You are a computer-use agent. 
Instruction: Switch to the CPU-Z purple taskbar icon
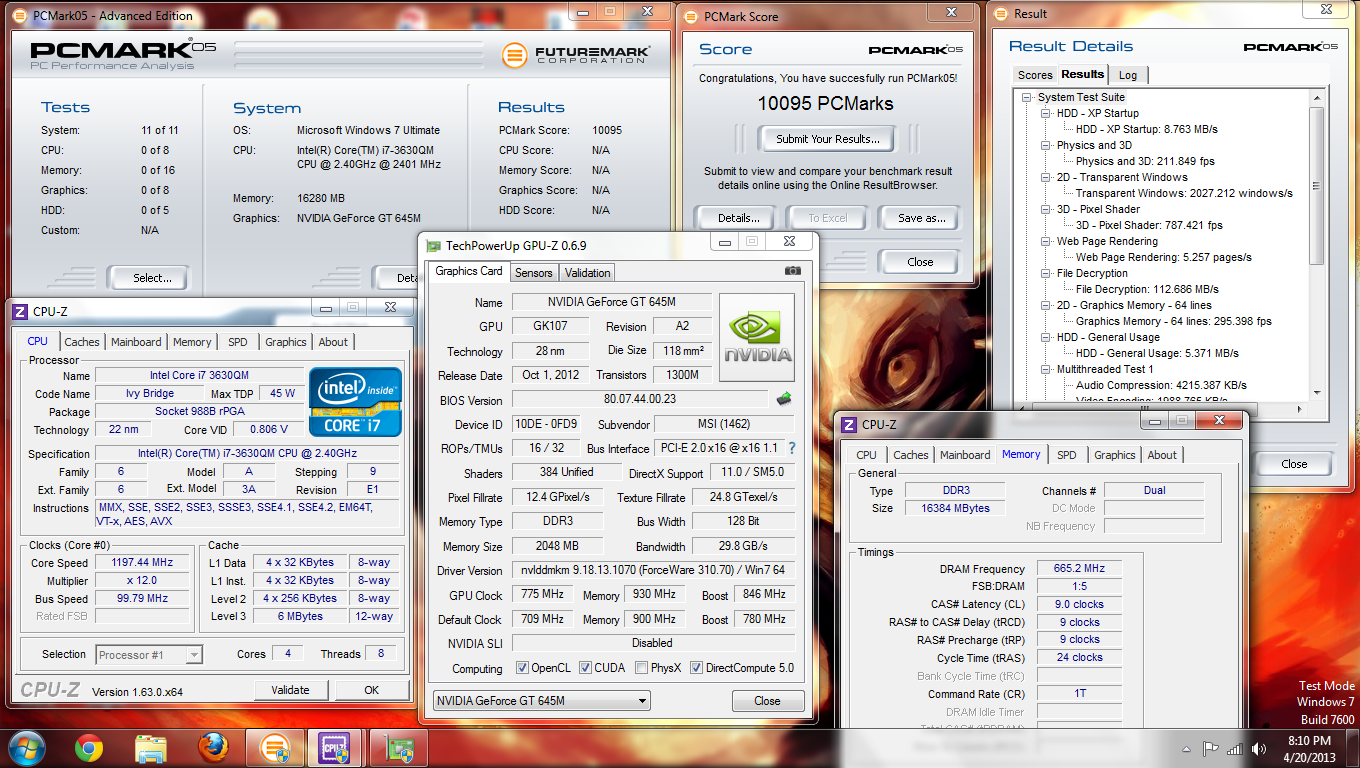pyautogui.click(x=334, y=747)
